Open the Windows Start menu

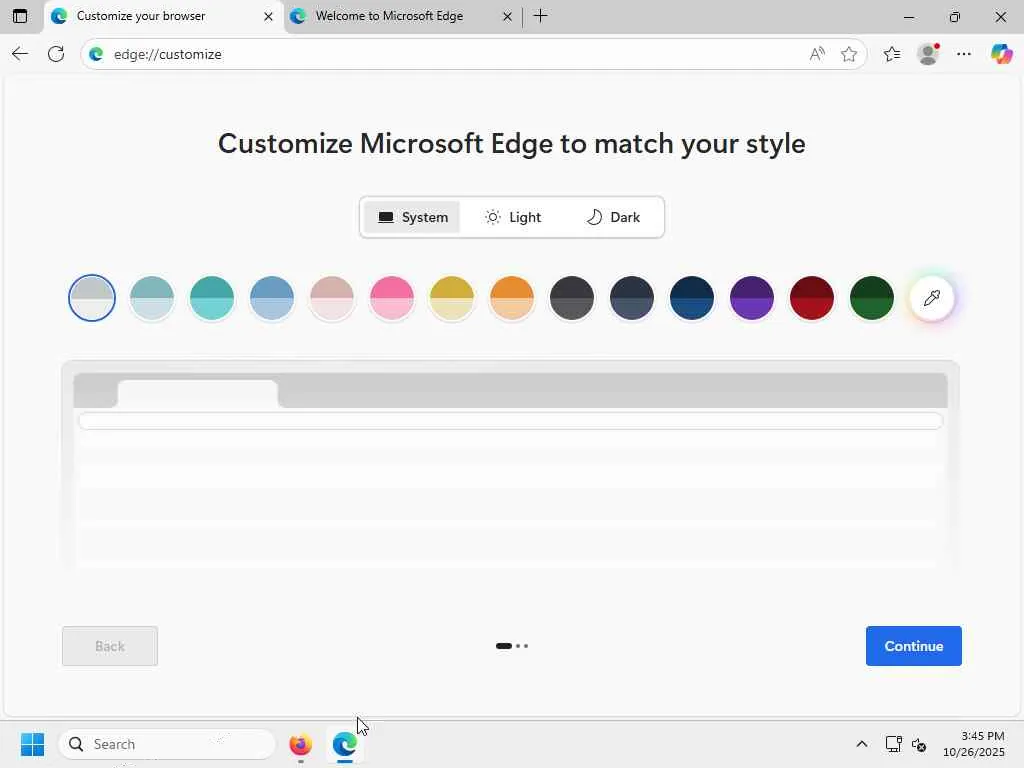click(32, 744)
